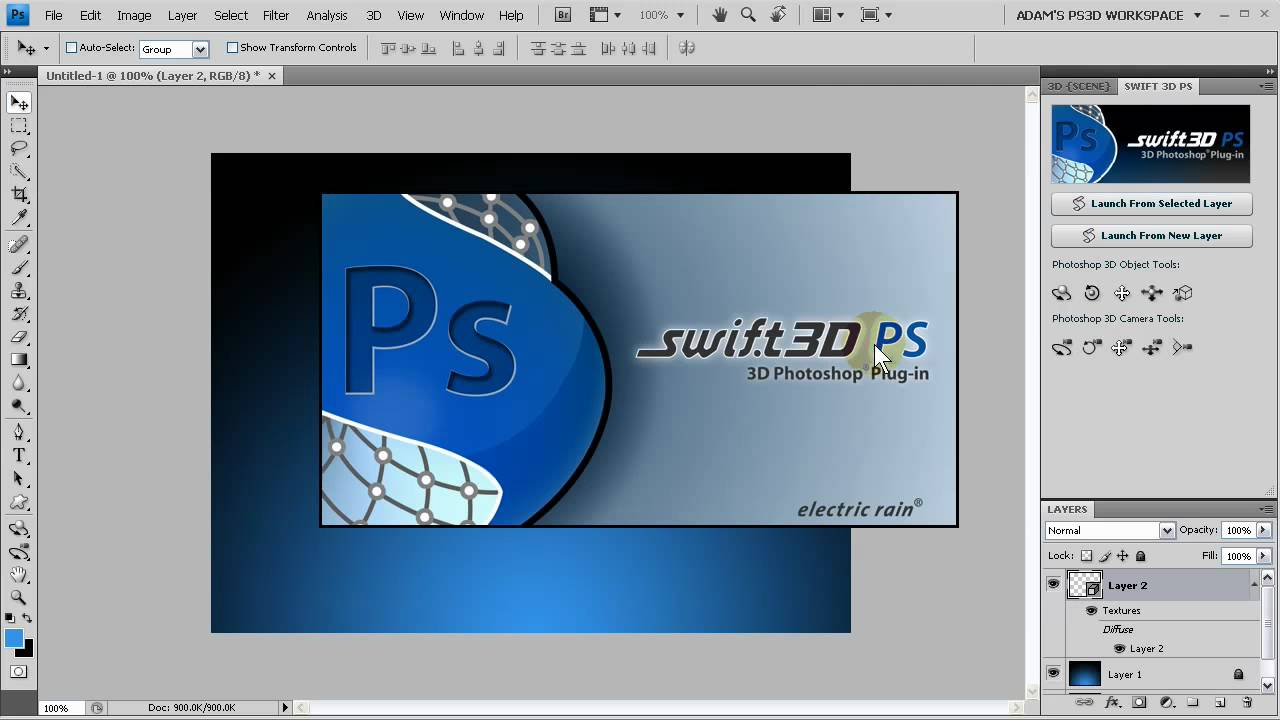Hide Layer 1 with its eye icon
The height and width of the screenshot is (720, 1280).
coord(1053,673)
